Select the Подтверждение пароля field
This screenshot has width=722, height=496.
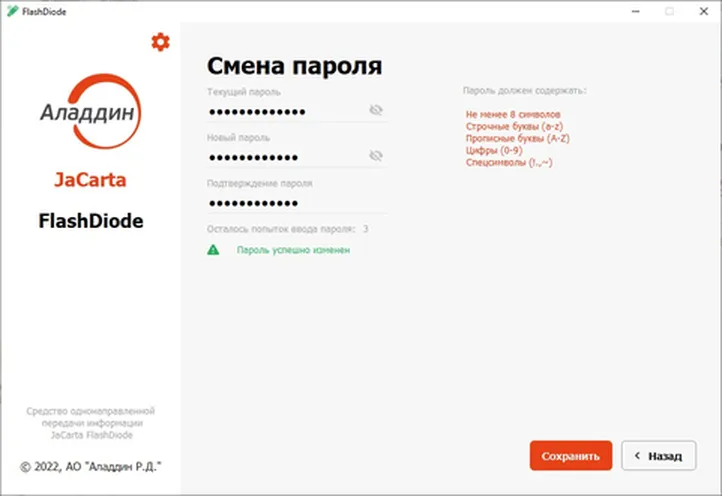297,203
